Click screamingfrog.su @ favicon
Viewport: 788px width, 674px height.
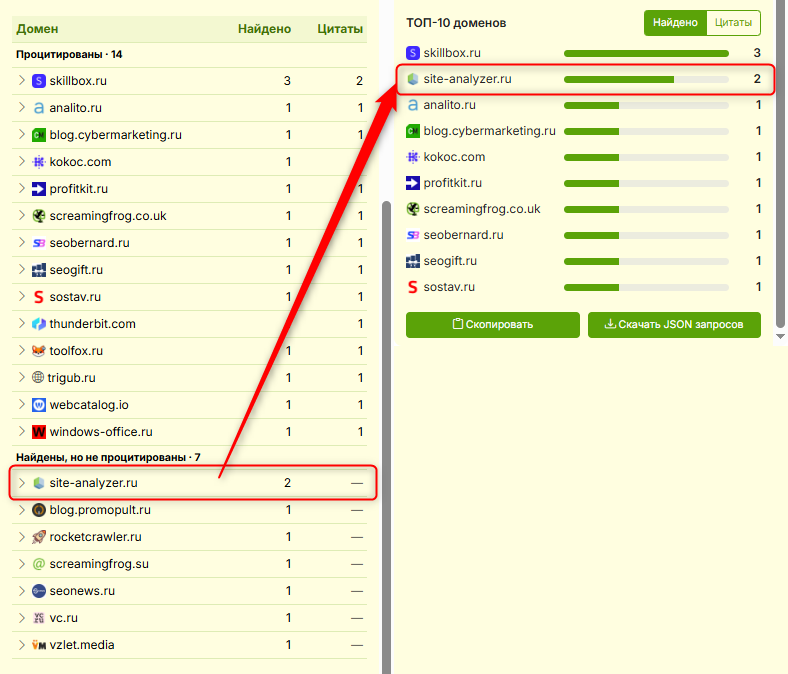(x=39, y=564)
